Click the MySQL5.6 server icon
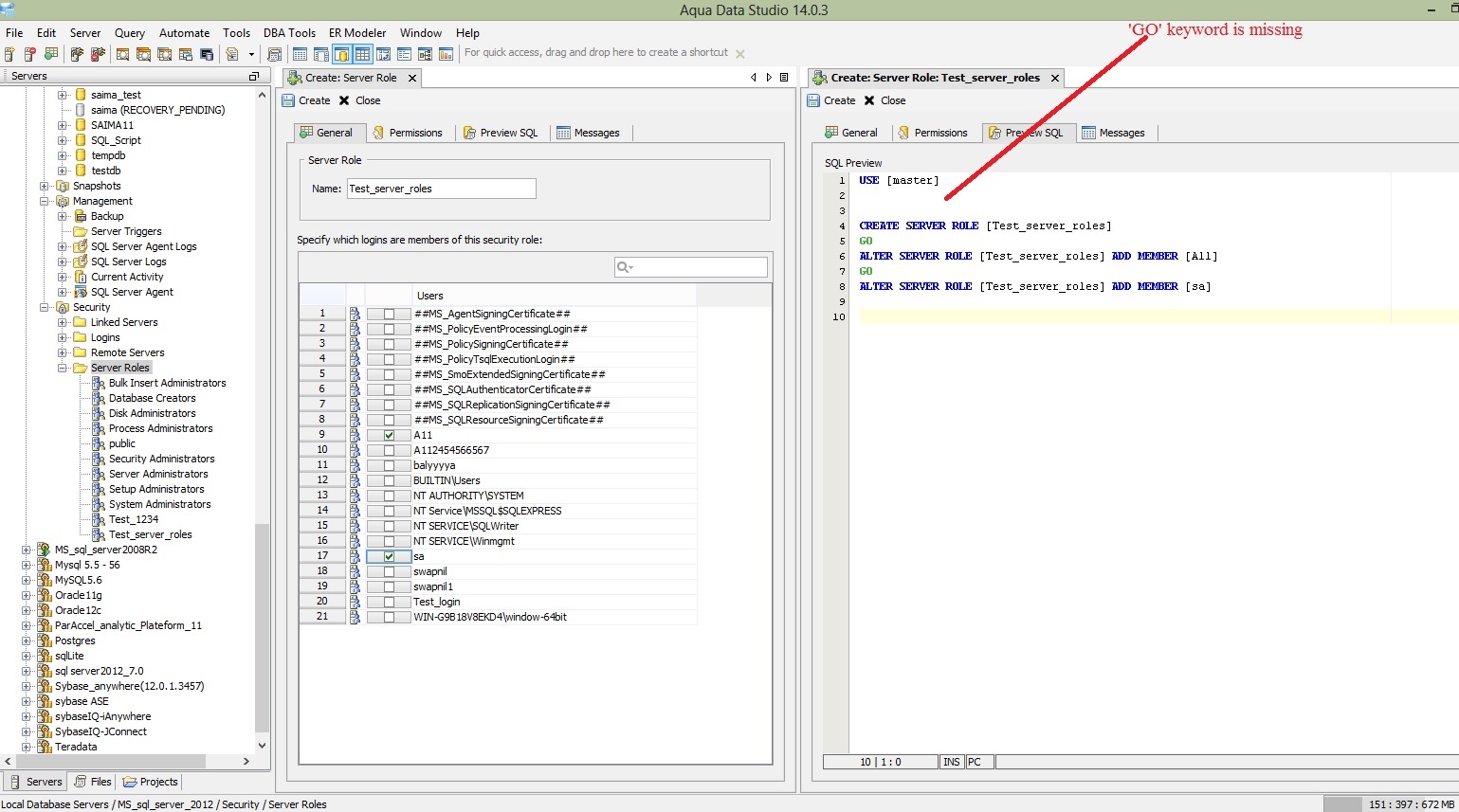This screenshot has height=812, width=1459. (44, 580)
